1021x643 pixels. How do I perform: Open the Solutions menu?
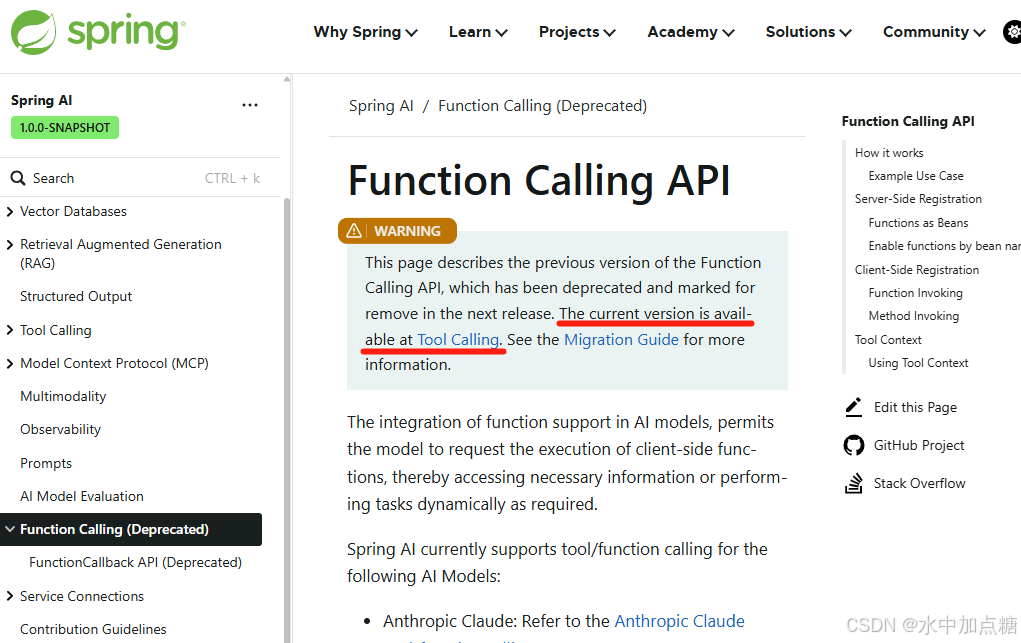[x=809, y=32]
